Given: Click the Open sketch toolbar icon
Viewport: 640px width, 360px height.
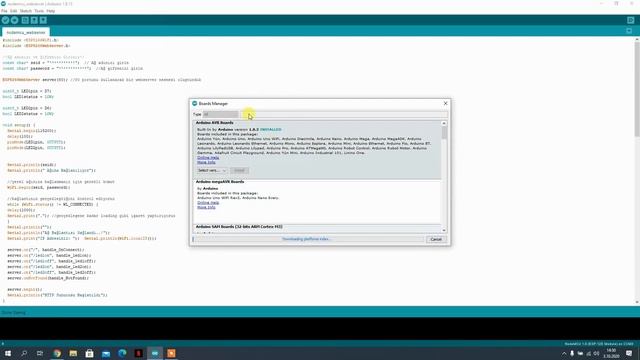Looking at the screenshot, I should pos(34,20).
